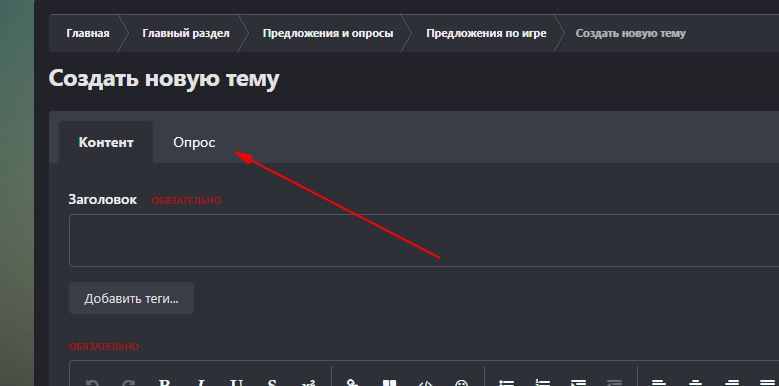Open the Предложения и опросы breadcrumb
Image resolution: width=779 pixels, height=386 pixels.
(328, 33)
